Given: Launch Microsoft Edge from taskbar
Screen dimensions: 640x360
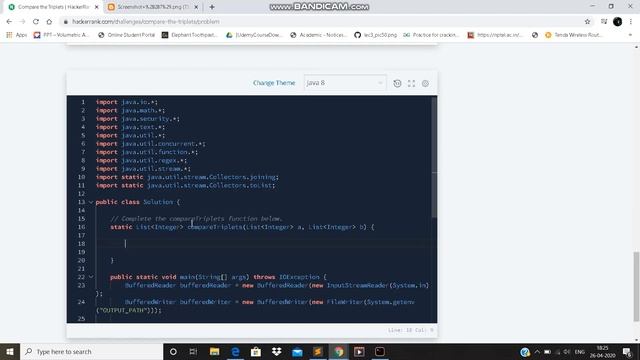Looking at the screenshot, I should pos(235,351).
